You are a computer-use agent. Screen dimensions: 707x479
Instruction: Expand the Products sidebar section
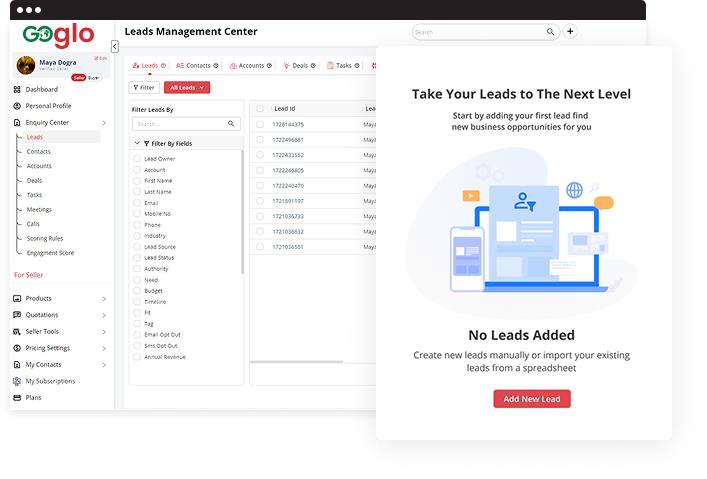coord(104,299)
